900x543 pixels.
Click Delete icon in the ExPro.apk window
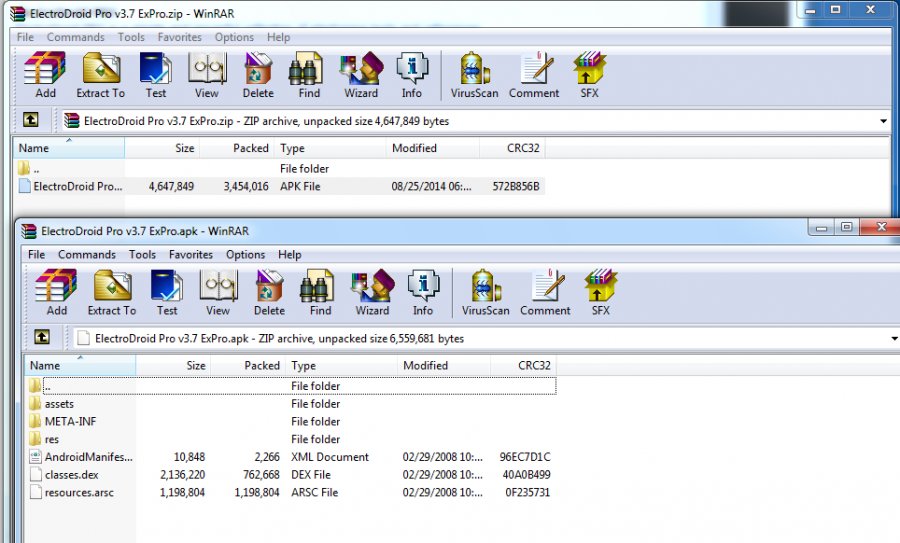269,293
